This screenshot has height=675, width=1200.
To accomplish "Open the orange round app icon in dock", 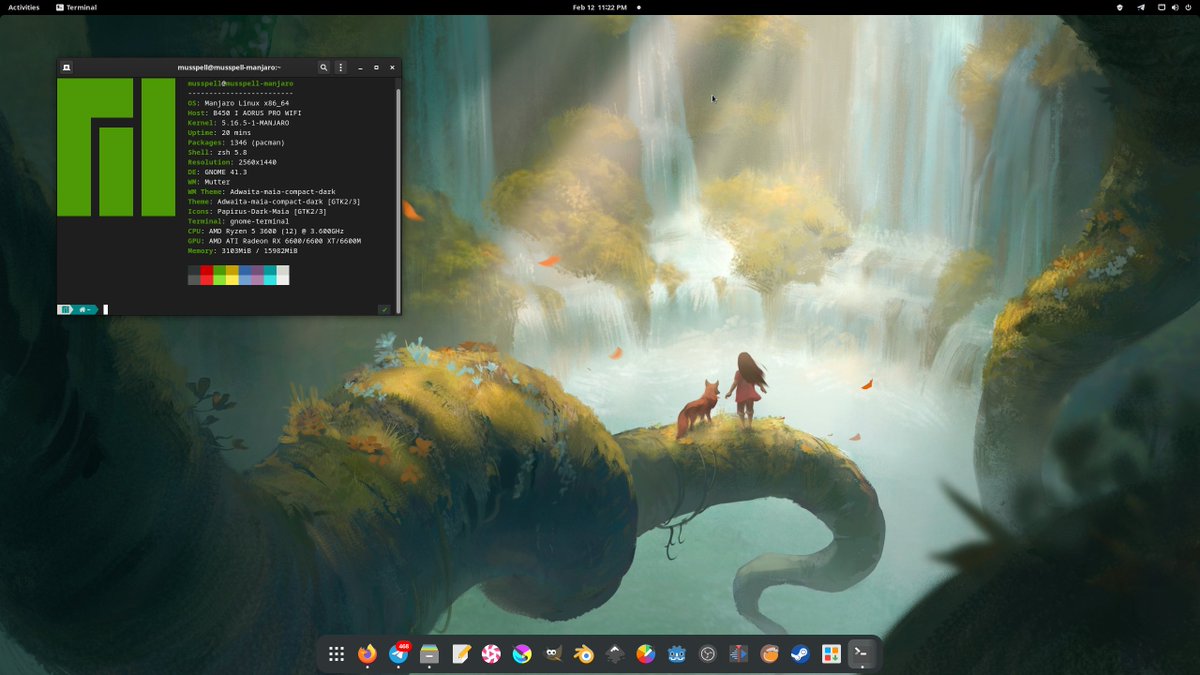I will pyautogui.click(x=769, y=654).
